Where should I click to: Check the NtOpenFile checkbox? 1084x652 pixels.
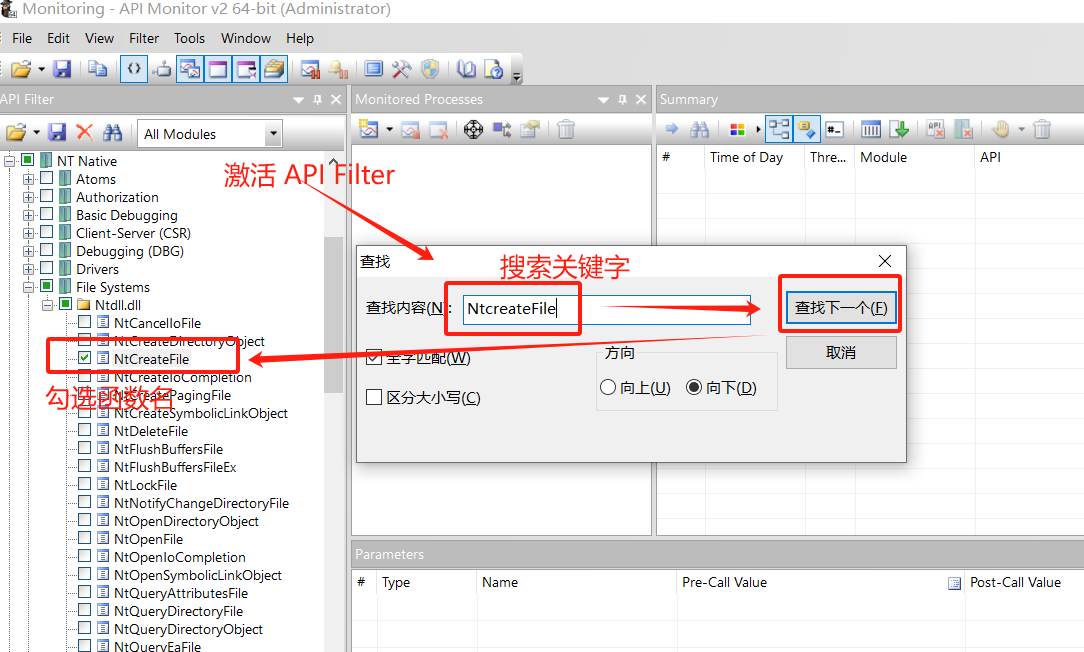point(84,537)
